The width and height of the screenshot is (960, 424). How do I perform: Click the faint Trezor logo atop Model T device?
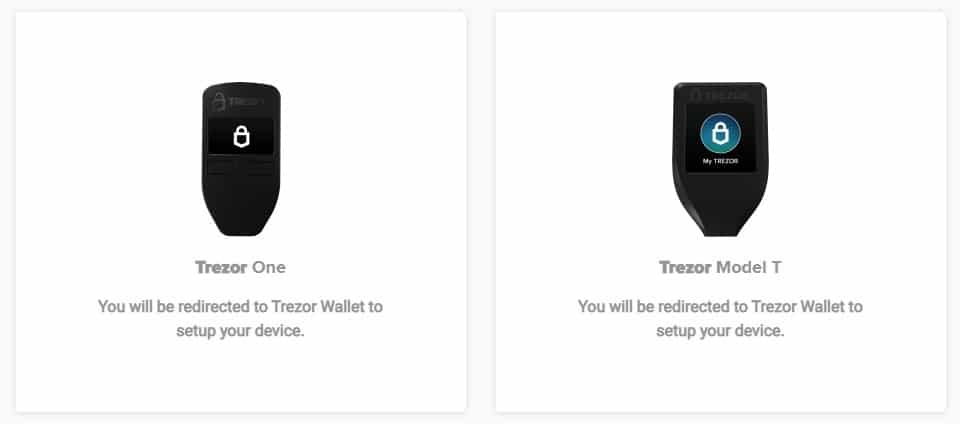coord(719,96)
